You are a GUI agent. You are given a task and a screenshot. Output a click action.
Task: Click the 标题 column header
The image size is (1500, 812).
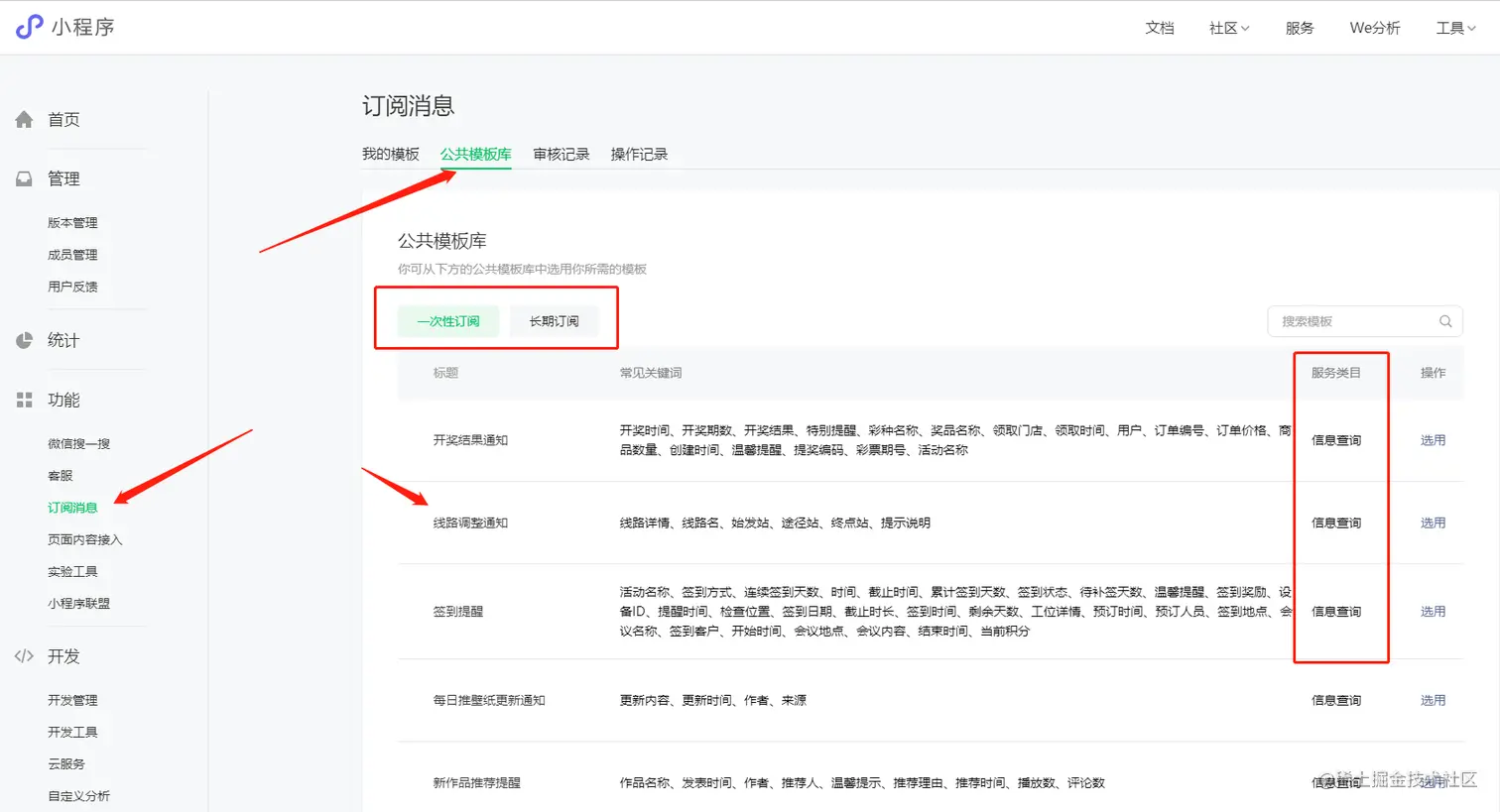point(445,373)
